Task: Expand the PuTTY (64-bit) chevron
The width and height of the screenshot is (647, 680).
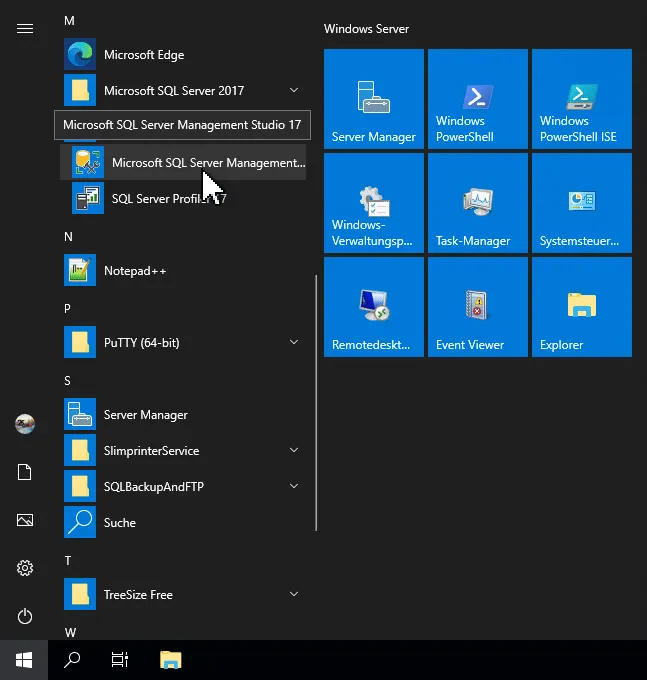Action: pyautogui.click(x=294, y=342)
